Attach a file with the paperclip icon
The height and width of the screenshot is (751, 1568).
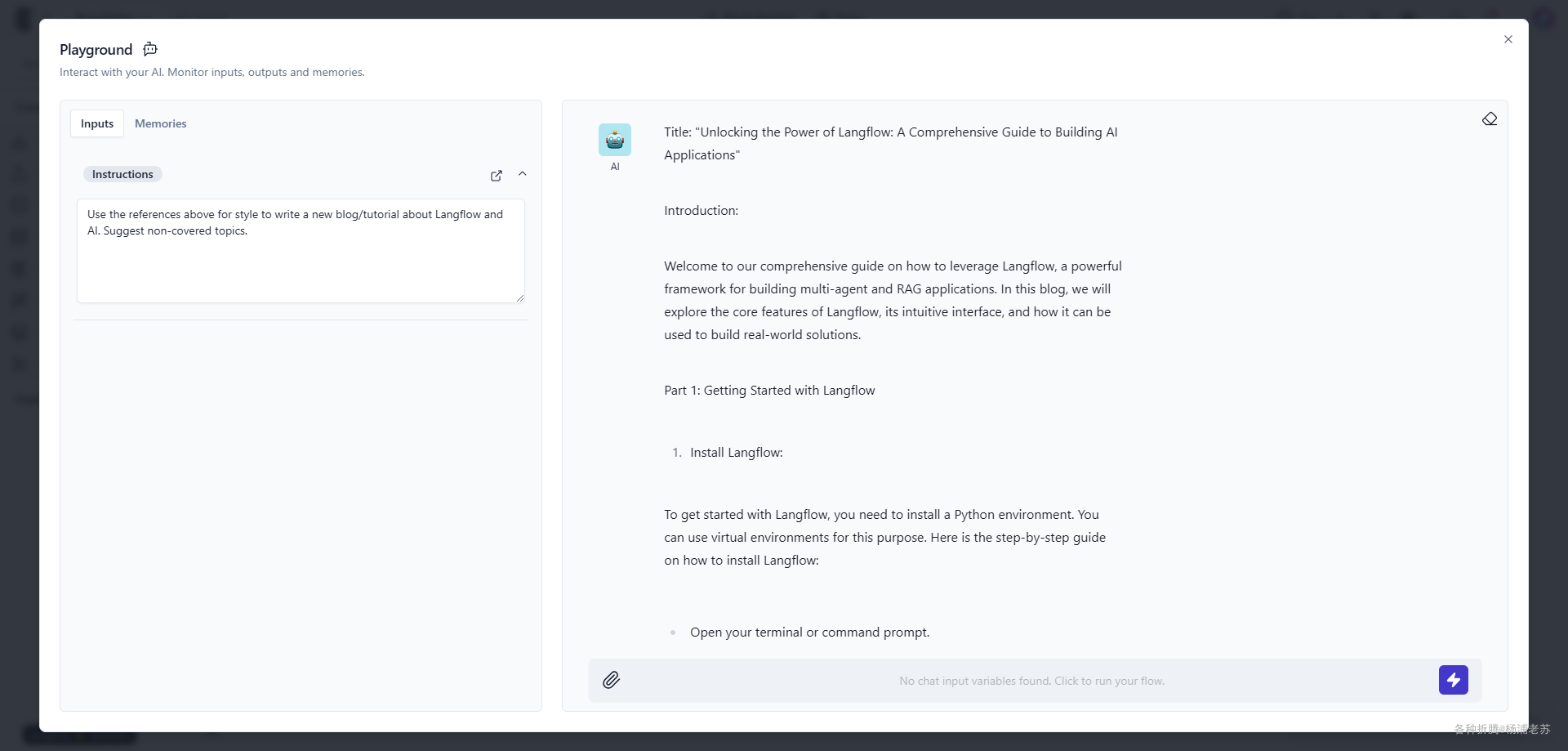(611, 680)
